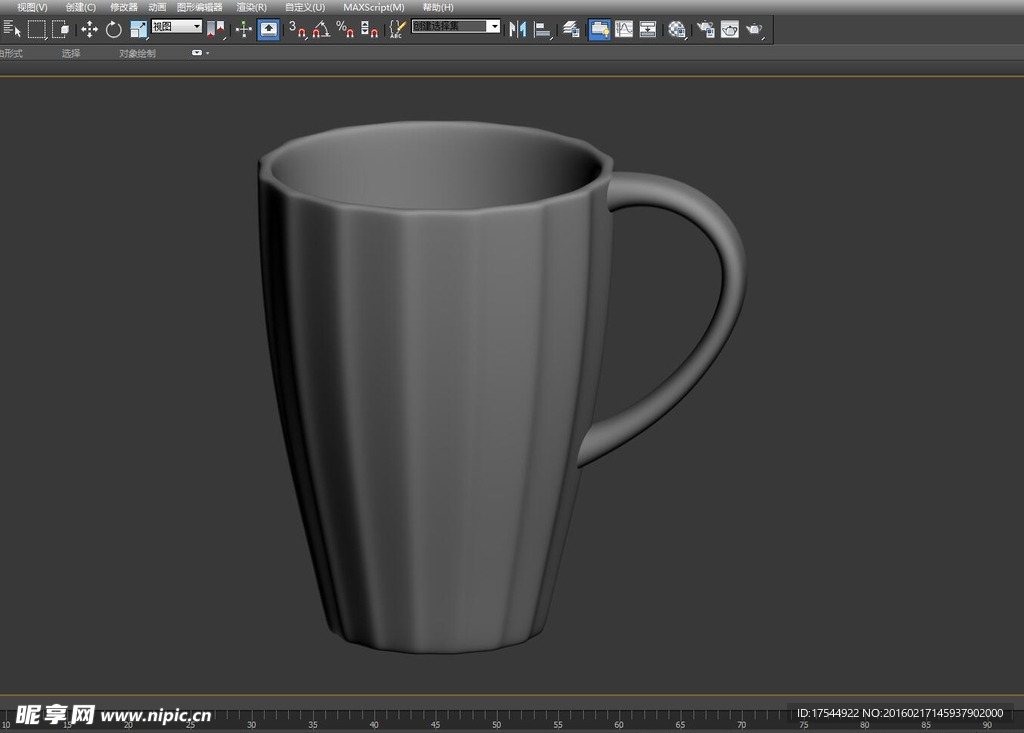Click the Align tool icon

(x=542, y=29)
